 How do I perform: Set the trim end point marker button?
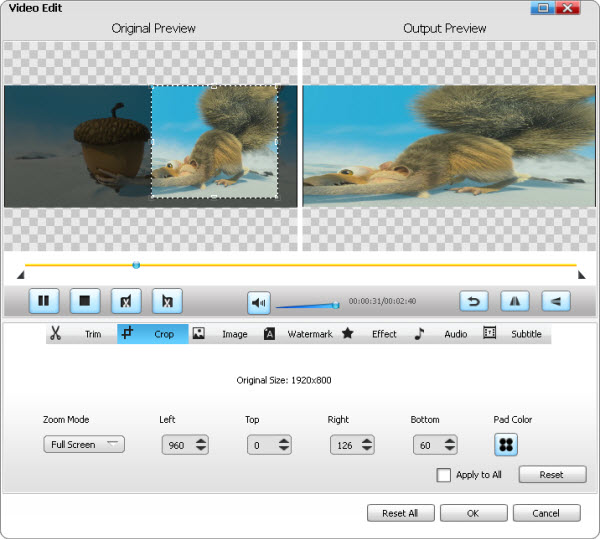click(167, 301)
